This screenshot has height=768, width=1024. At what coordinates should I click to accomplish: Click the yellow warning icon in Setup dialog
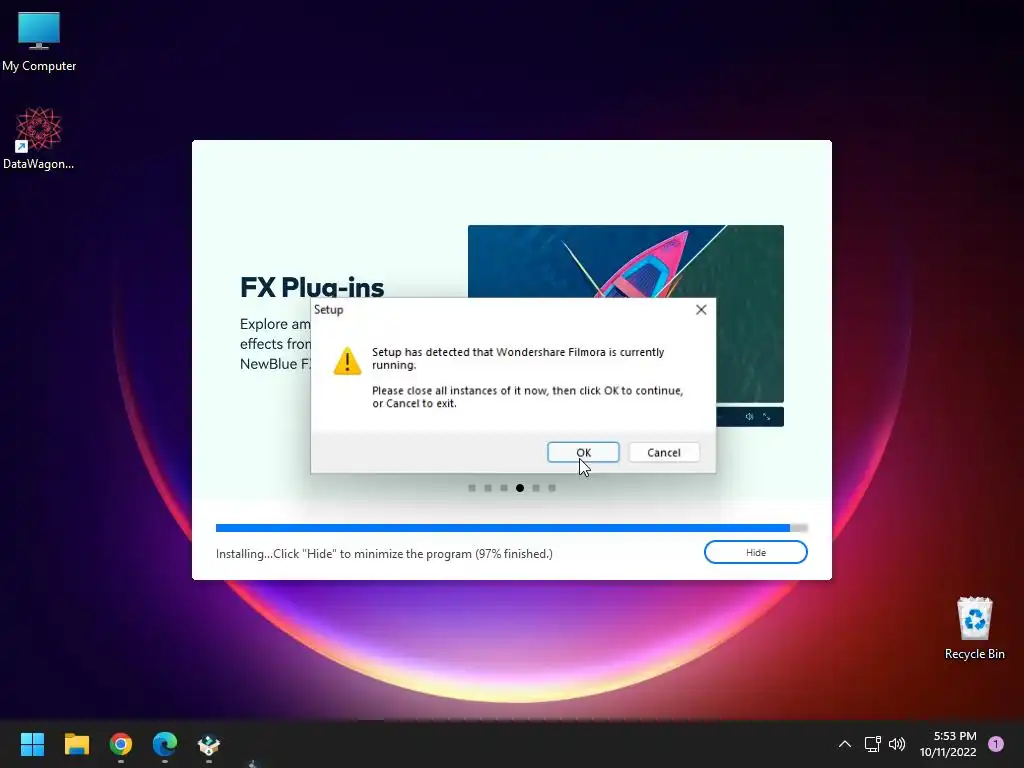(x=347, y=360)
